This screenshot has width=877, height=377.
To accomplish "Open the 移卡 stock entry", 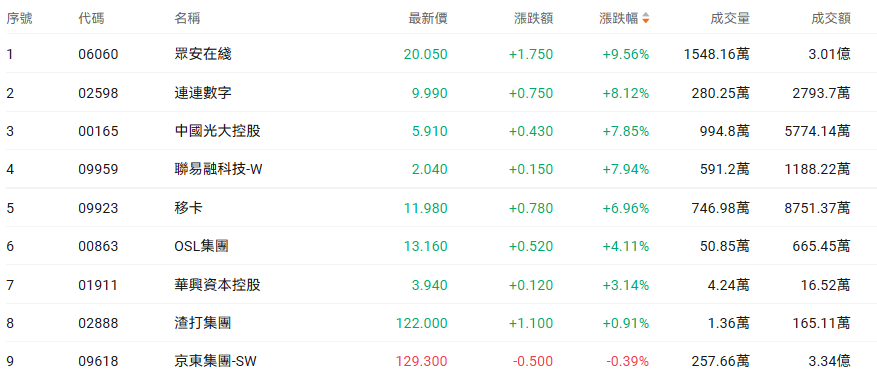I will tap(188, 208).
